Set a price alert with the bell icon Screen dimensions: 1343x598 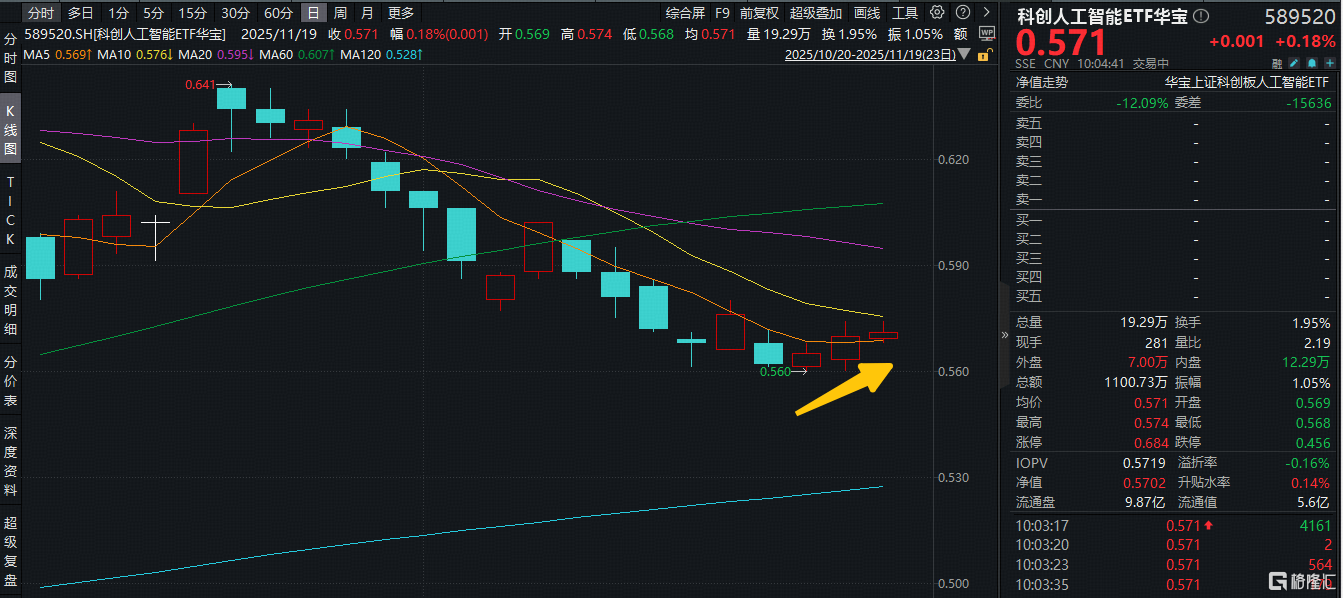[x=1309, y=63]
